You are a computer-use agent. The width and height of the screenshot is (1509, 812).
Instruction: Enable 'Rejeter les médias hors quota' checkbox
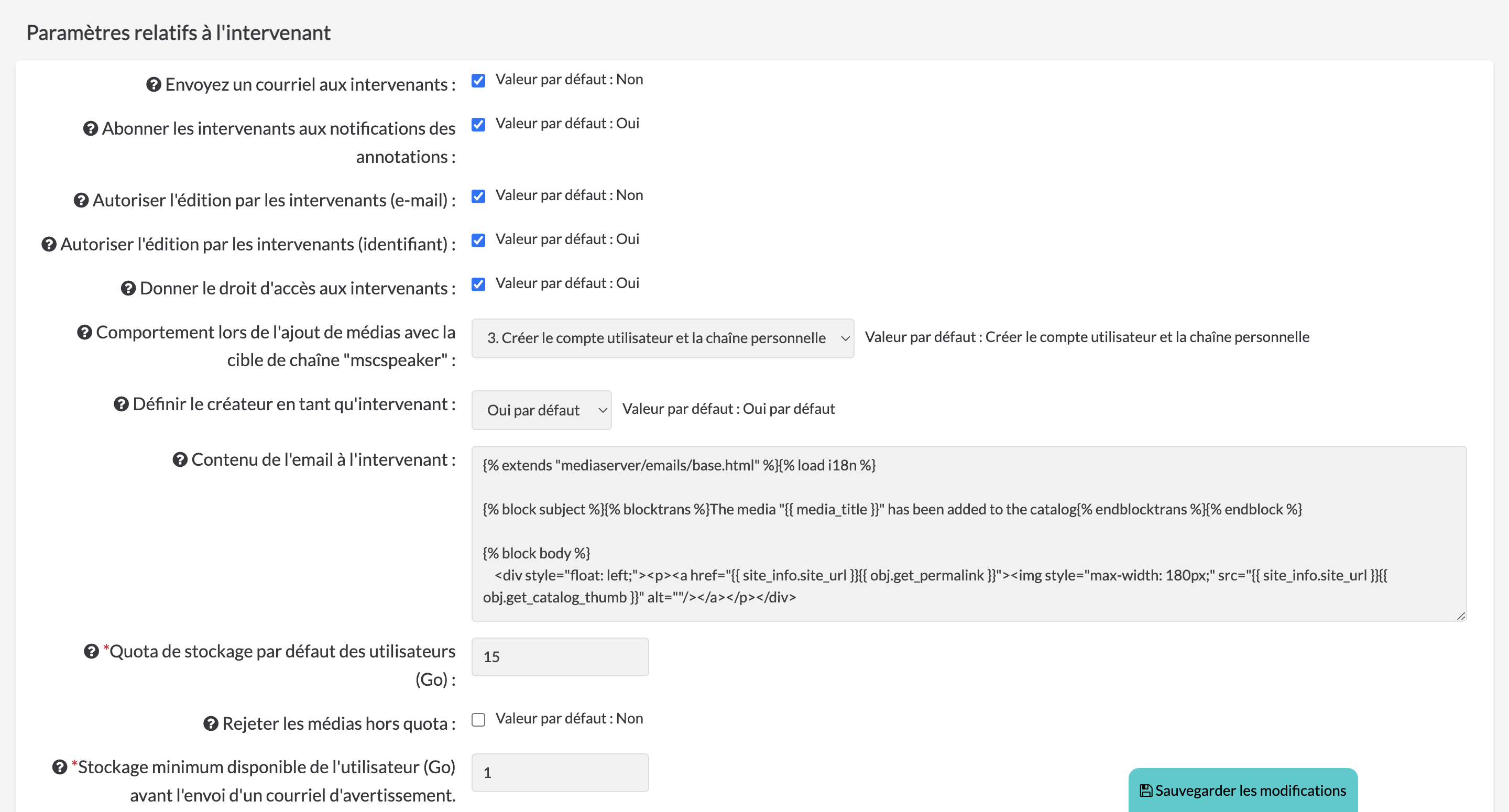click(478, 720)
